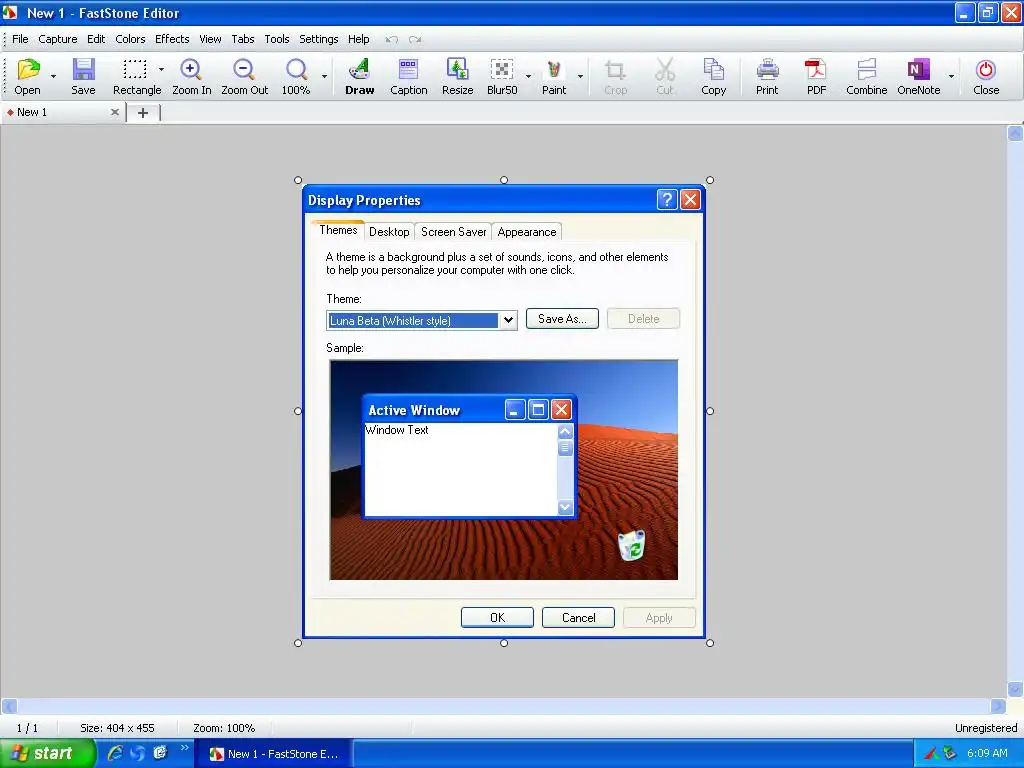Click the horizontal scrollbar left arrow
The image size is (1024, 768).
(x=8, y=706)
